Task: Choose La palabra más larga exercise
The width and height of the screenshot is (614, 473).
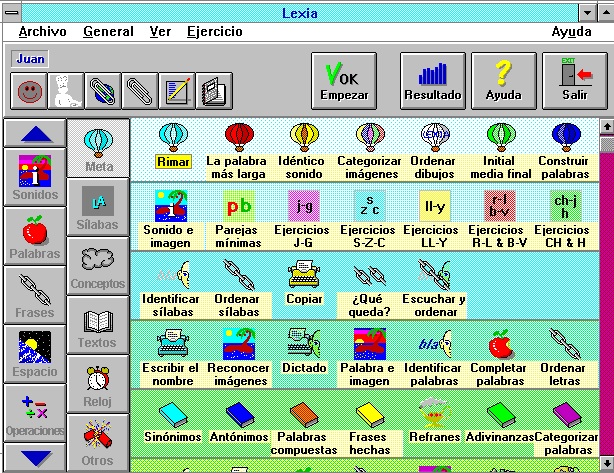Action: [237, 151]
